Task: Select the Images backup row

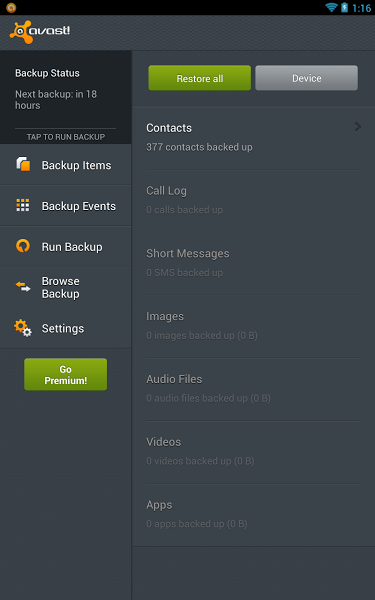Action: click(x=253, y=326)
